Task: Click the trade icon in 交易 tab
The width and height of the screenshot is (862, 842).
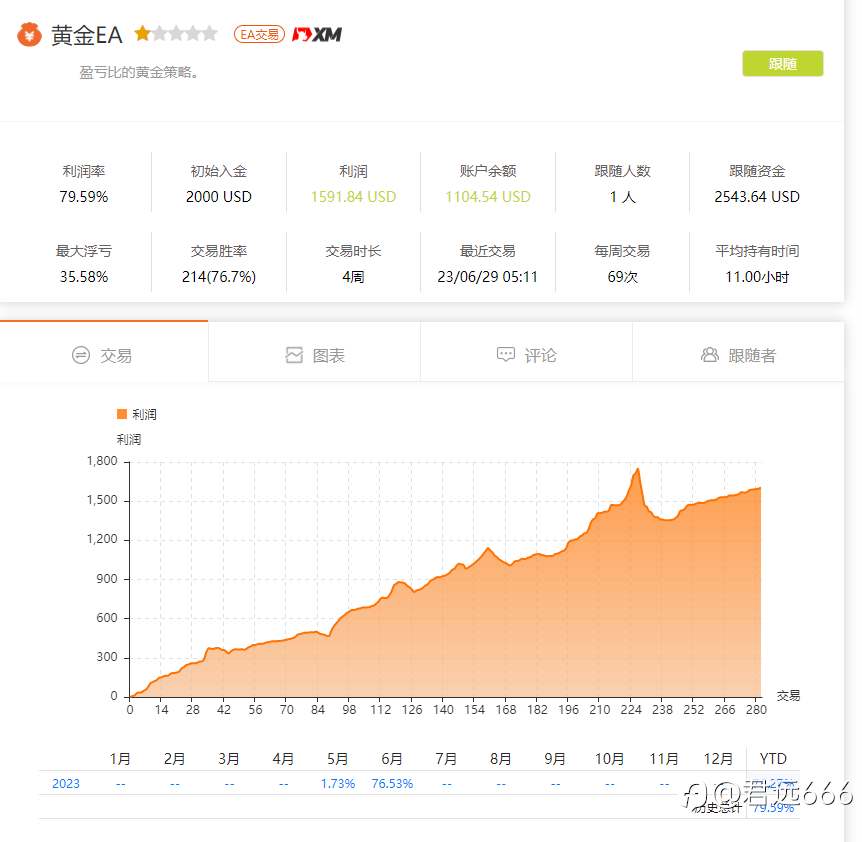Action: coord(81,355)
